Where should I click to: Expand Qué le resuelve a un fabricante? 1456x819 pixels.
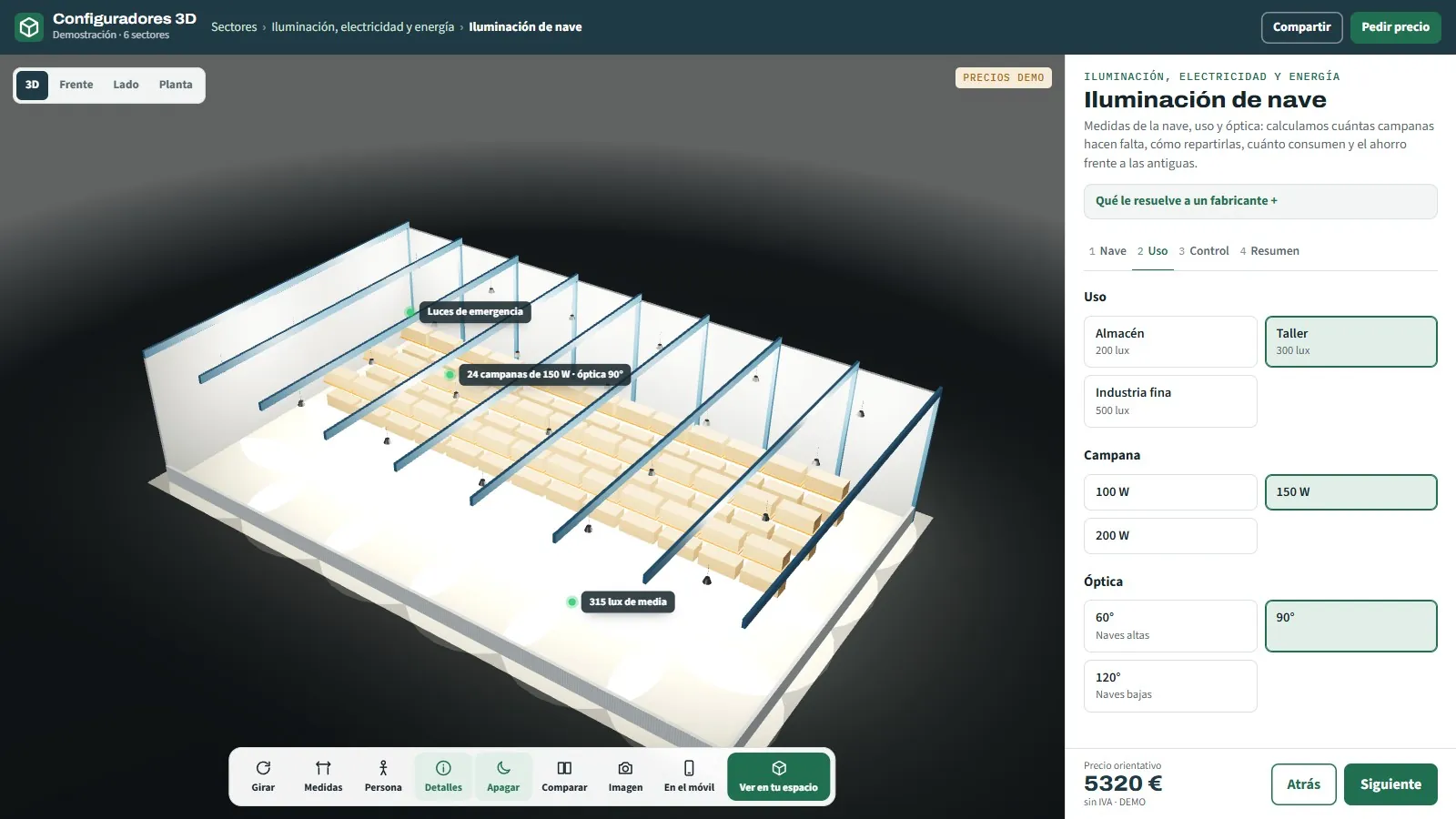[1260, 201]
